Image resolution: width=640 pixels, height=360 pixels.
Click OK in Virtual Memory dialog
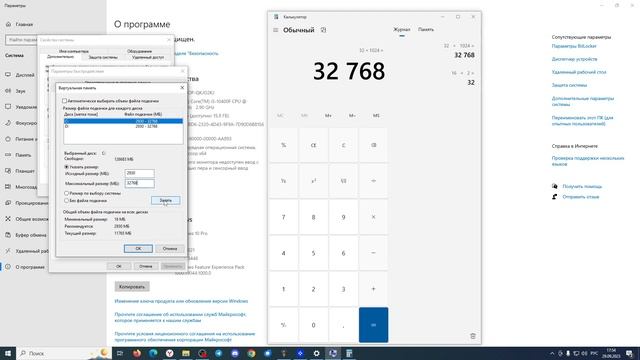tap(138, 249)
